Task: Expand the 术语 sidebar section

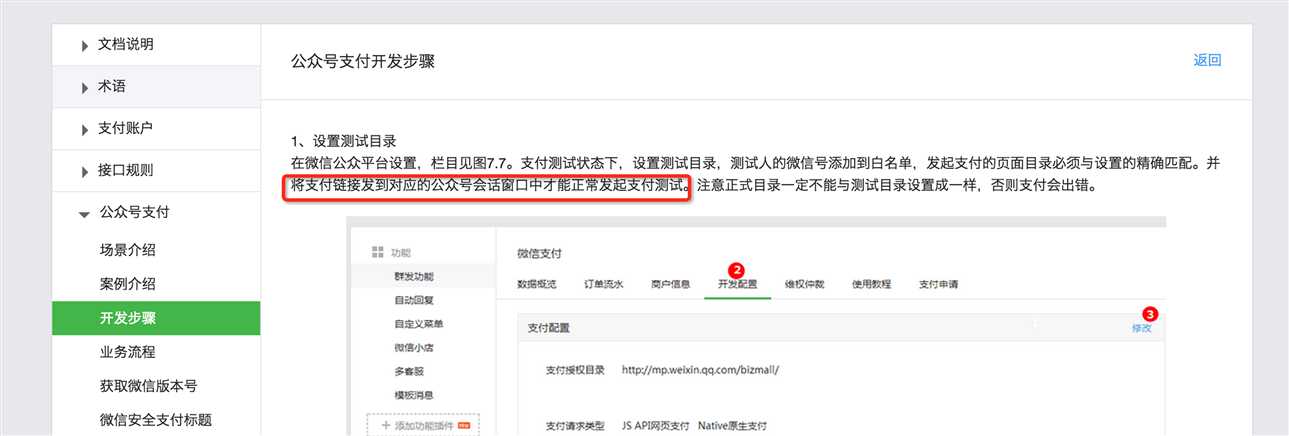Action: 156,87
